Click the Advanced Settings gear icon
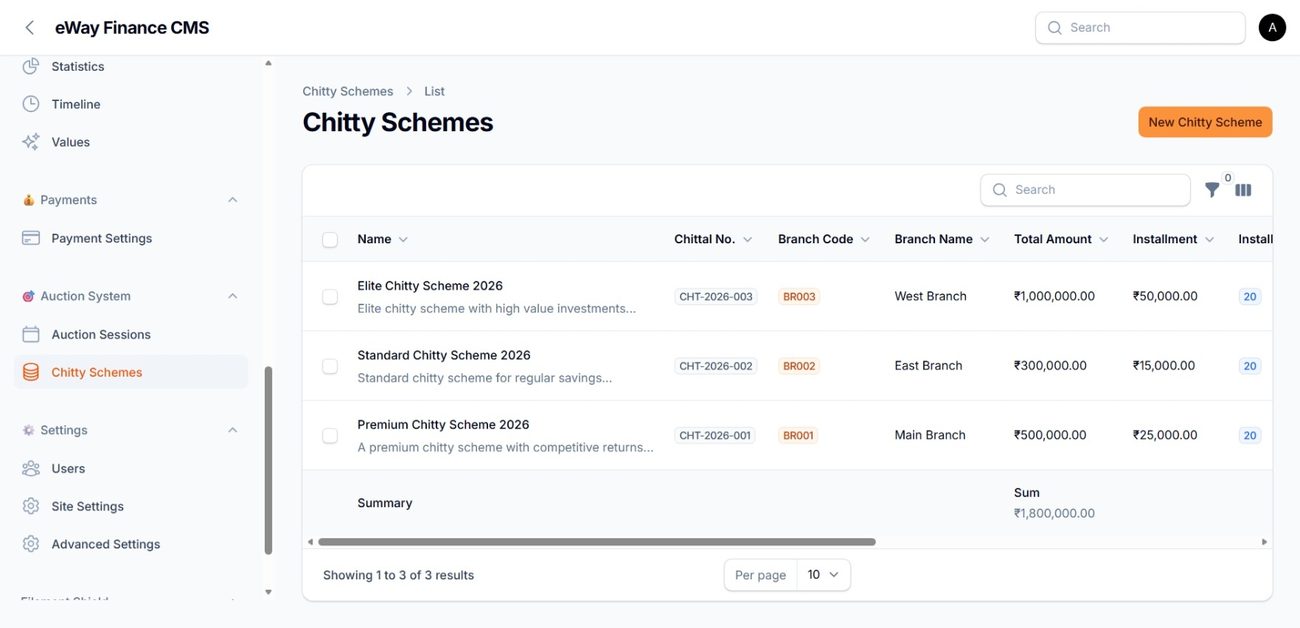Image resolution: width=1300 pixels, height=628 pixels. click(x=31, y=544)
